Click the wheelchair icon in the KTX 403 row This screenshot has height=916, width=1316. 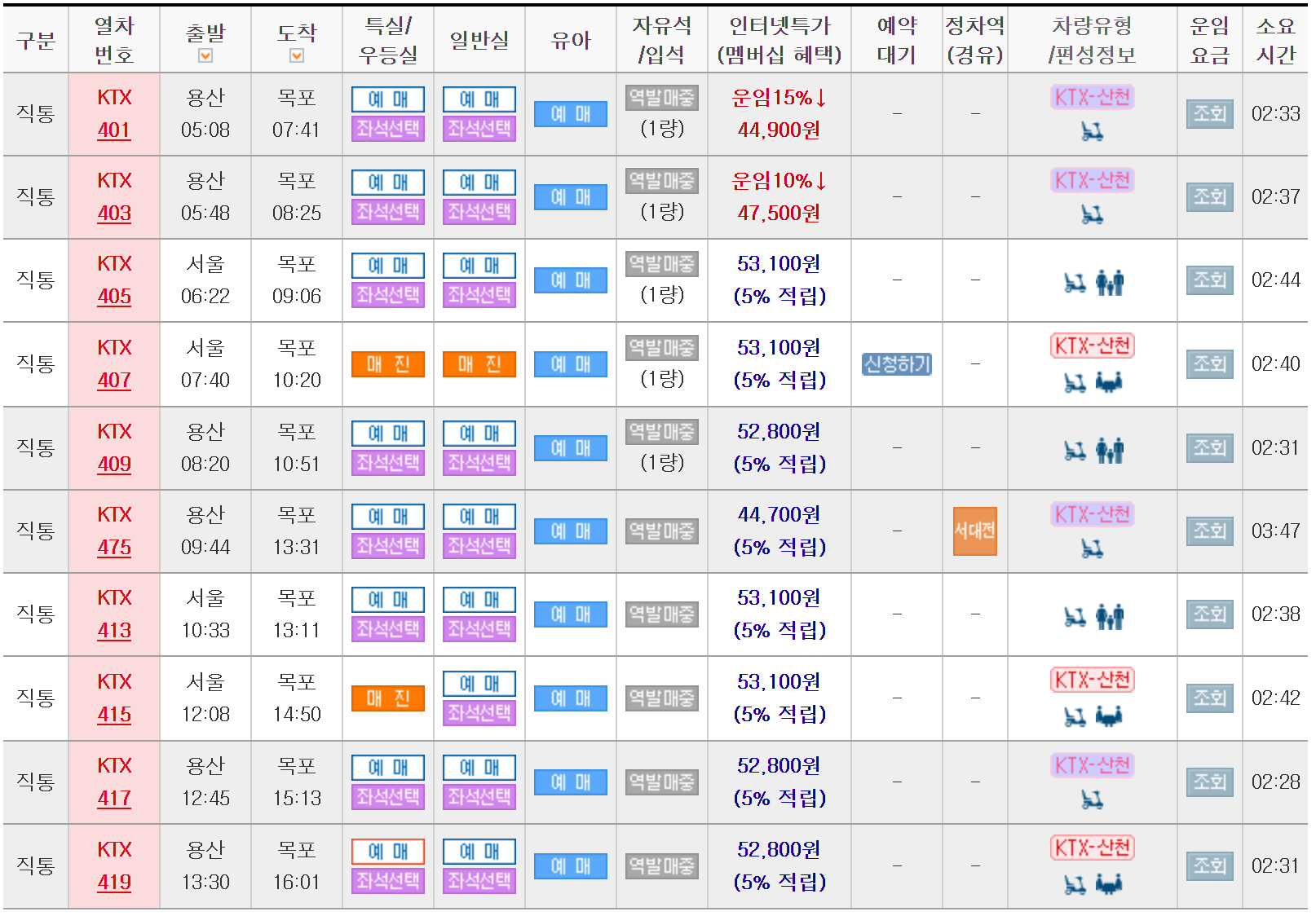pyautogui.click(x=1092, y=214)
